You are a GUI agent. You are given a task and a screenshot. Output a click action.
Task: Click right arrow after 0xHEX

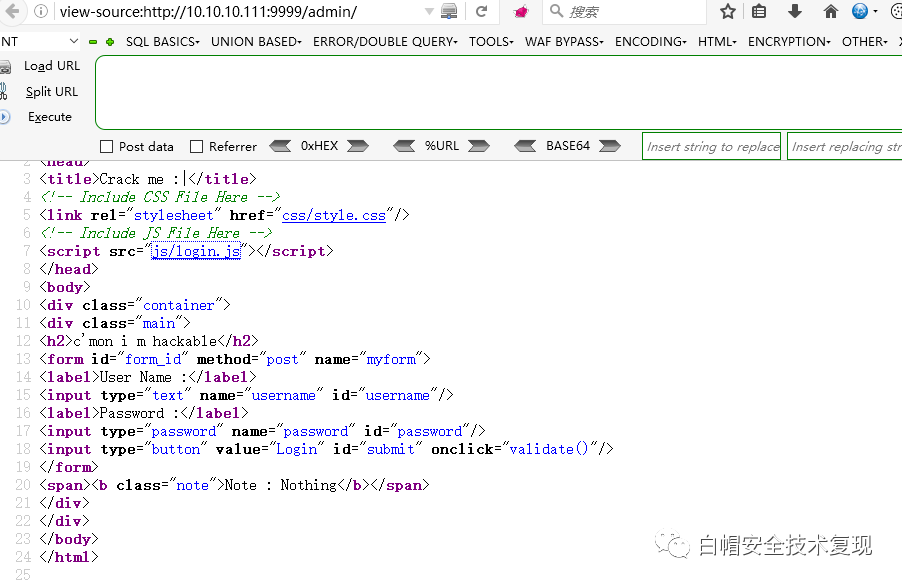357,146
